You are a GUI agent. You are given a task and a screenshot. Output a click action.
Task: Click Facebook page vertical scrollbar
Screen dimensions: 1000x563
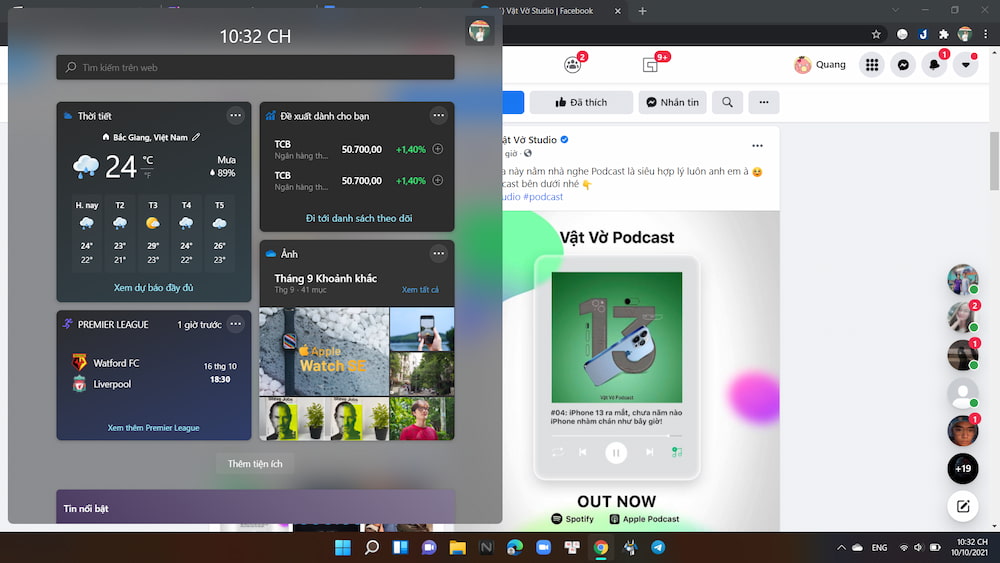point(994,161)
